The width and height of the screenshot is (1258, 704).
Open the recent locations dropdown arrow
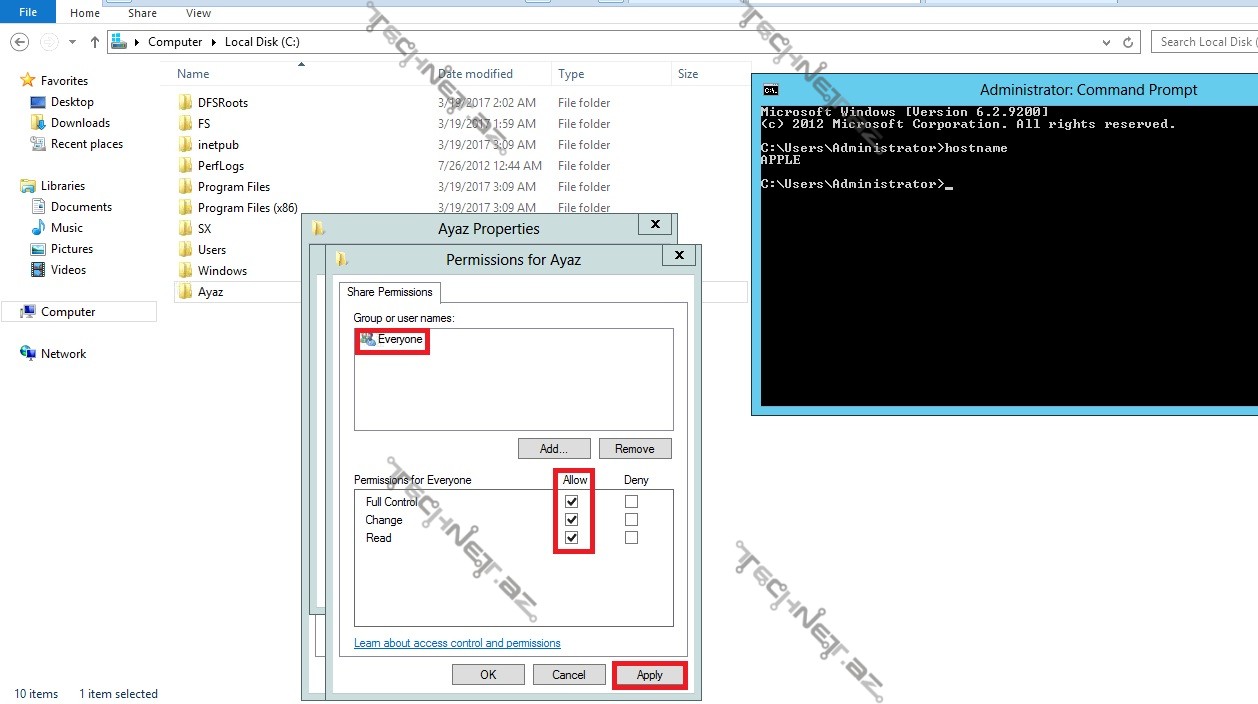[x=72, y=42]
